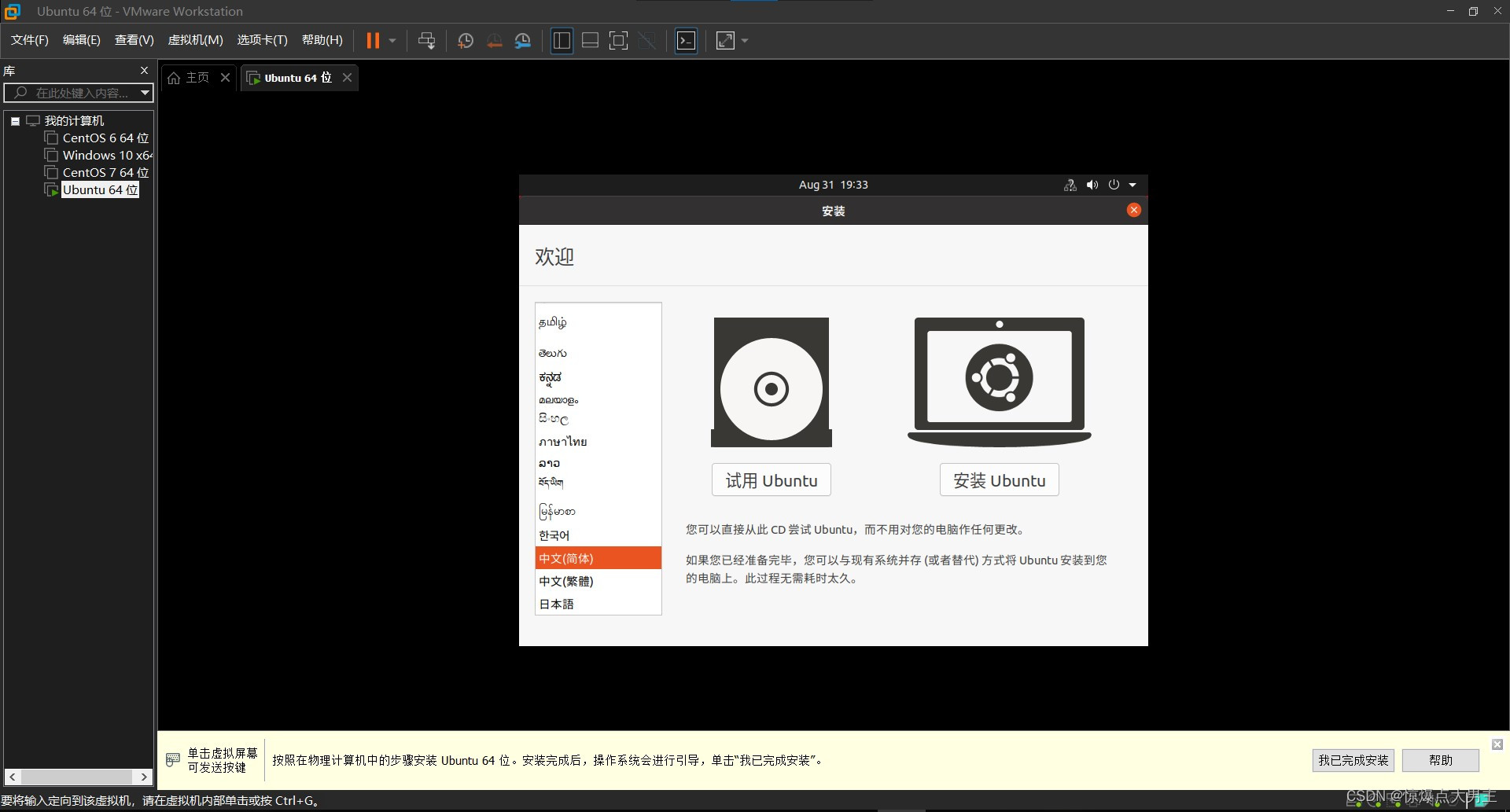Screen dimensions: 1510x812
Task: Select 中文(简体) language in the list
Action: pos(598,558)
